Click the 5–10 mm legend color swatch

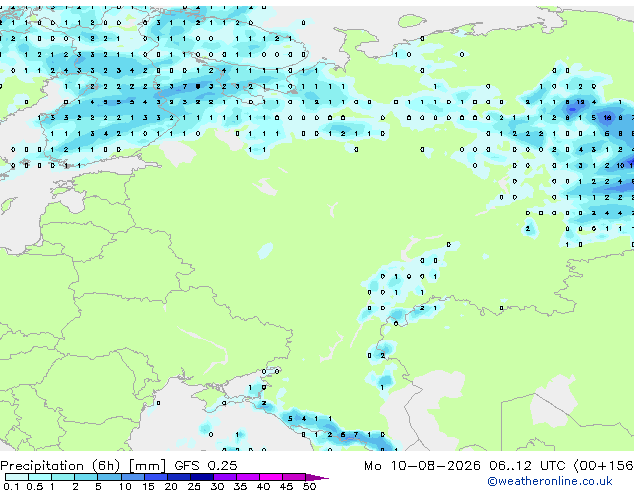click(x=109, y=477)
